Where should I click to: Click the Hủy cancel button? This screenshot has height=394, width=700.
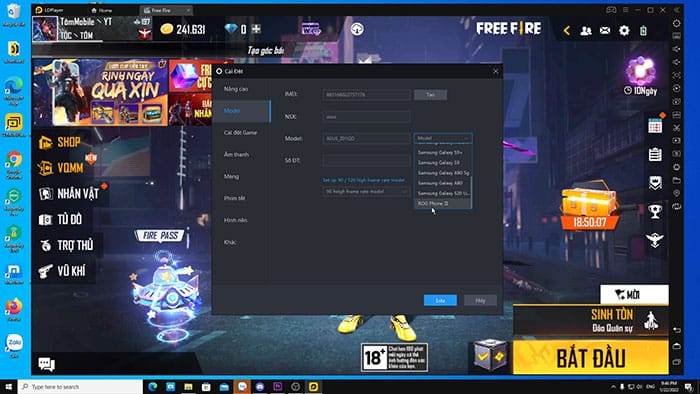[480, 300]
